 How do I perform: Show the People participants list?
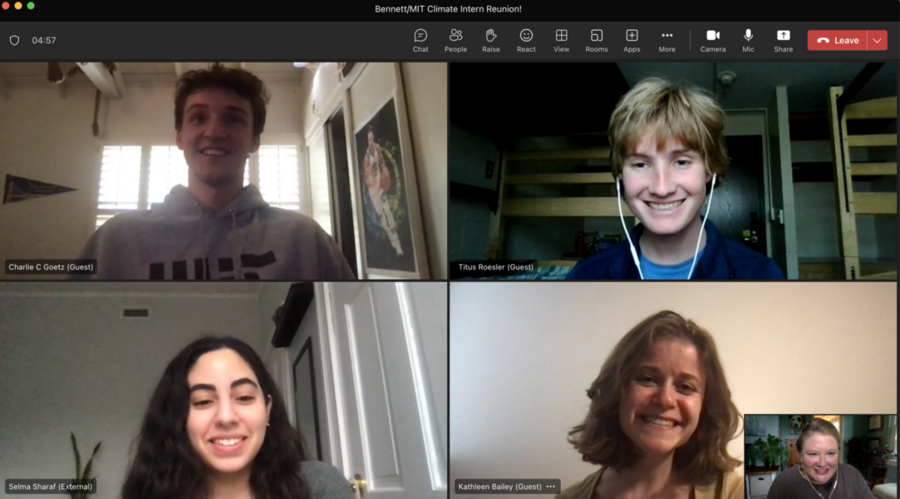(x=455, y=40)
